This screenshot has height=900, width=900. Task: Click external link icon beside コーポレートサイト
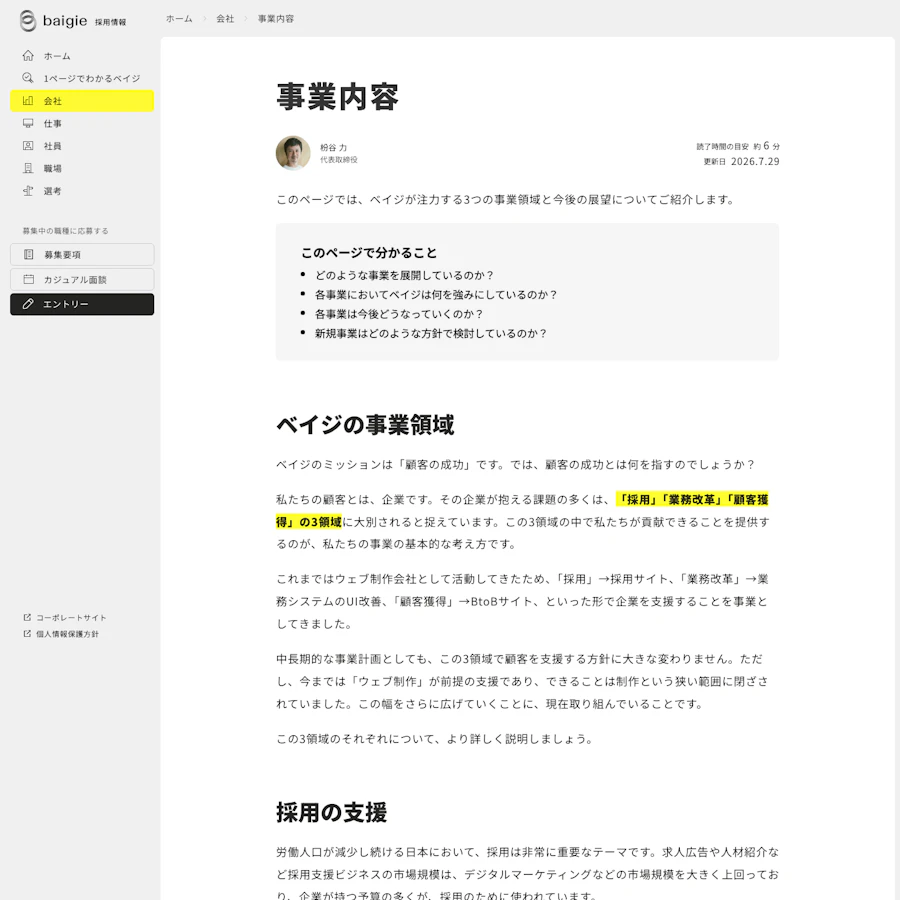click(x=27, y=618)
